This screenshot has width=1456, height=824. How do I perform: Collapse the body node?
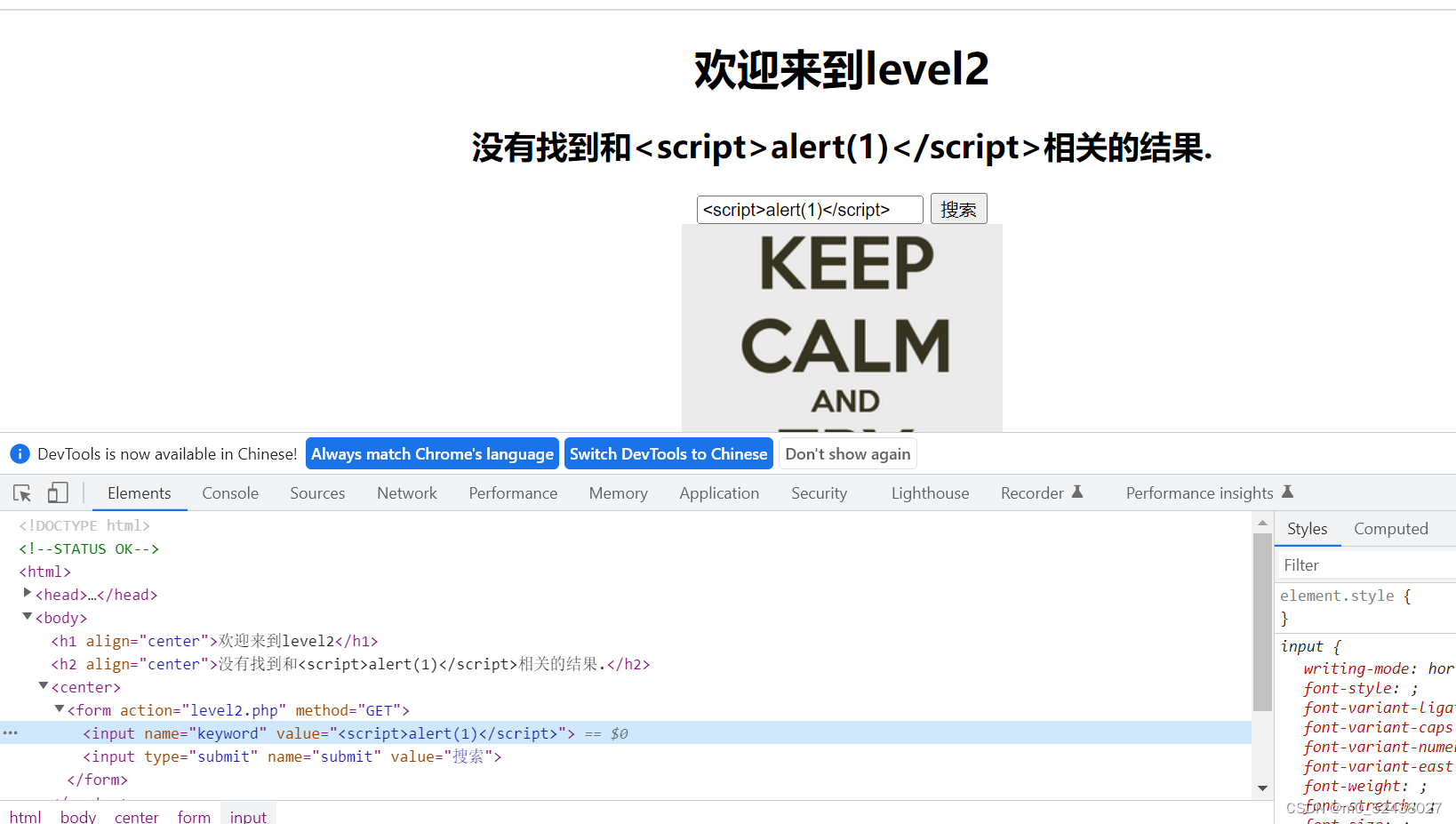click(x=27, y=616)
